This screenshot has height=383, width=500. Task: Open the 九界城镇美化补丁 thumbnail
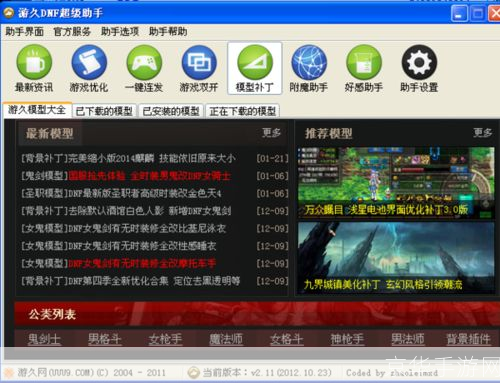[x=396, y=257]
